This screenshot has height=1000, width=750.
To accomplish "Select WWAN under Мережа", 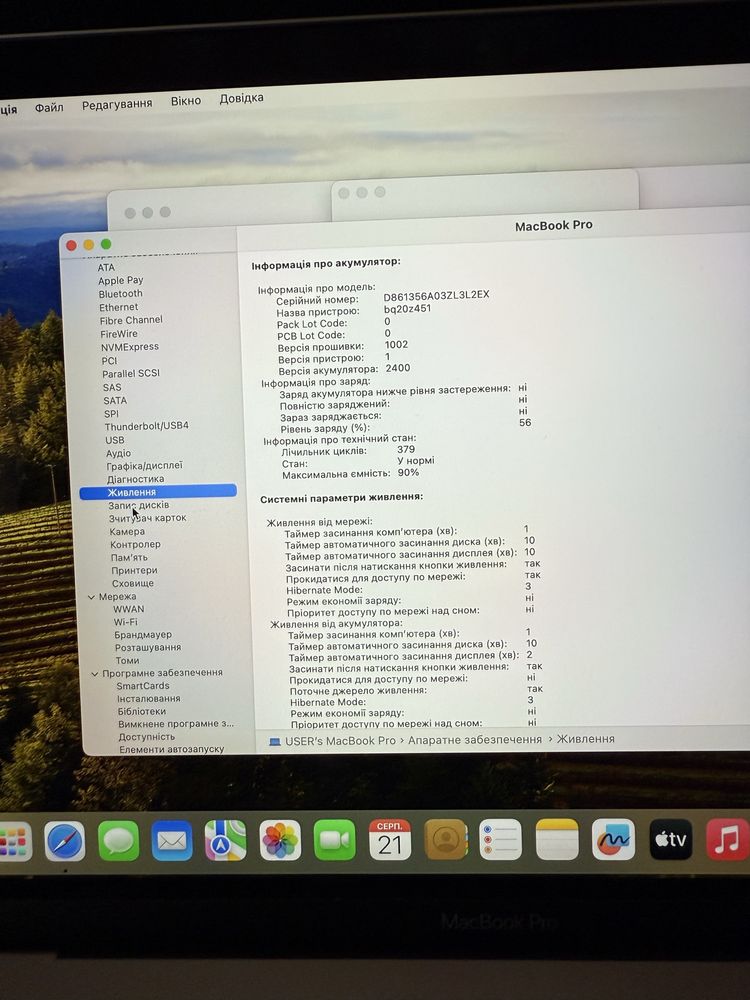I will pyautogui.click(x=129, y=609).
